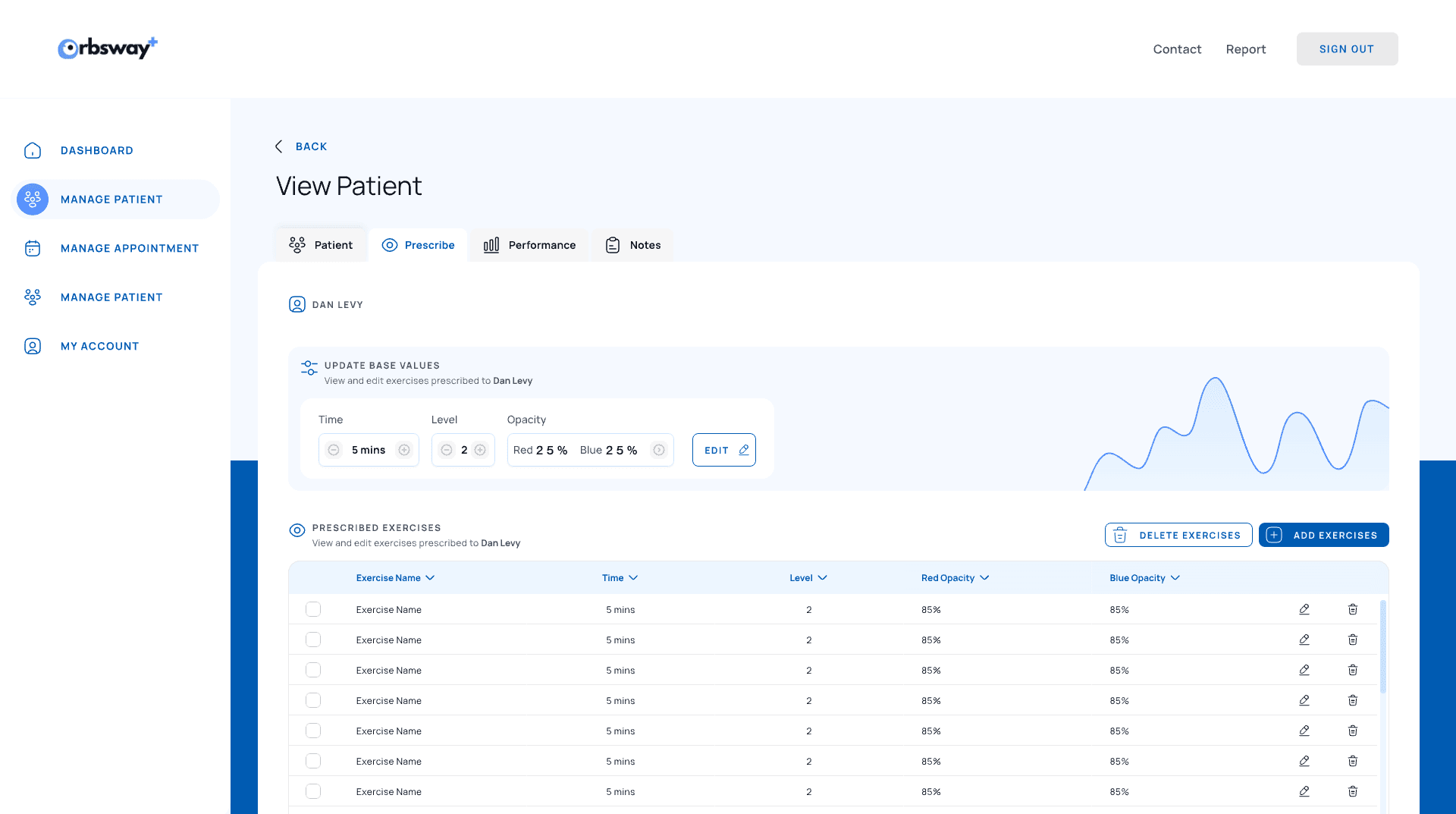This screenshot has width=1456, height=814.
Task: Select the Prescribe tab
Action: coord(418,245)
